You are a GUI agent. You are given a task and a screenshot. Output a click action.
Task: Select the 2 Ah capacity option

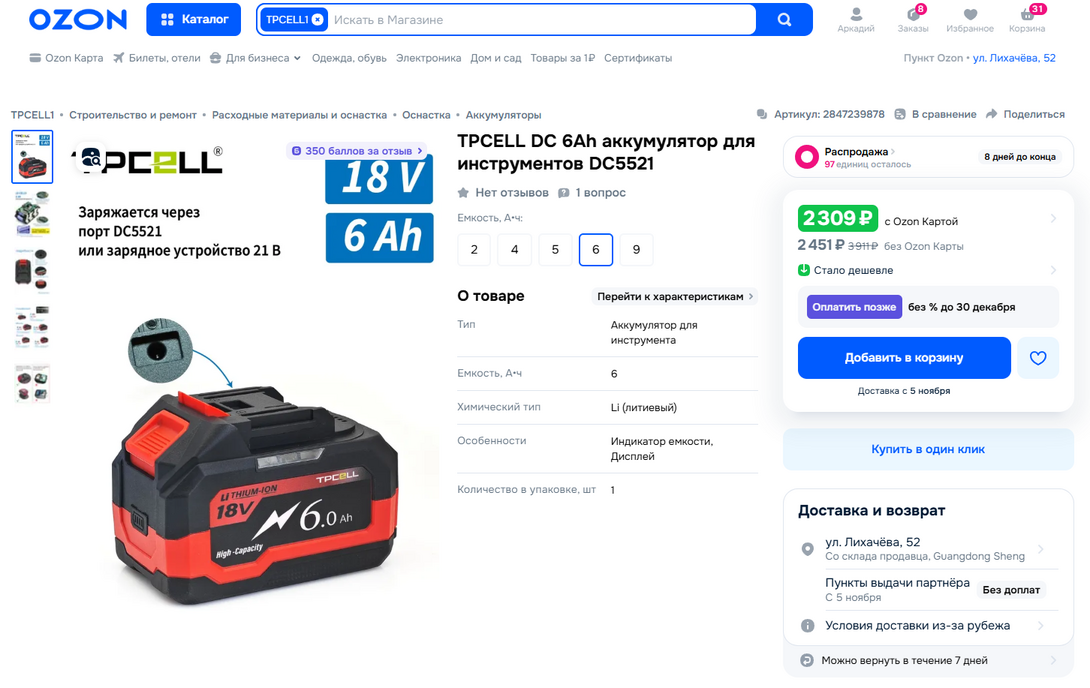pyautogui.click(x=474, y=249)
